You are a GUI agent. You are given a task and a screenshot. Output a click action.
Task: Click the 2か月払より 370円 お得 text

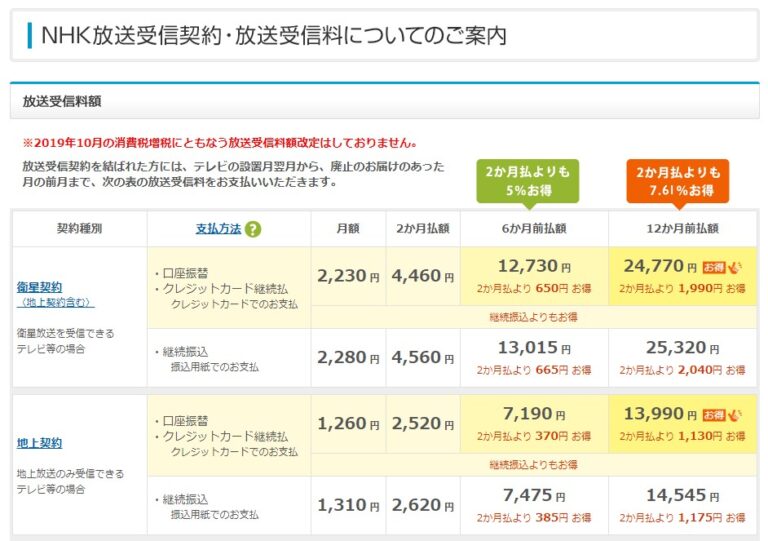point(534,436)
